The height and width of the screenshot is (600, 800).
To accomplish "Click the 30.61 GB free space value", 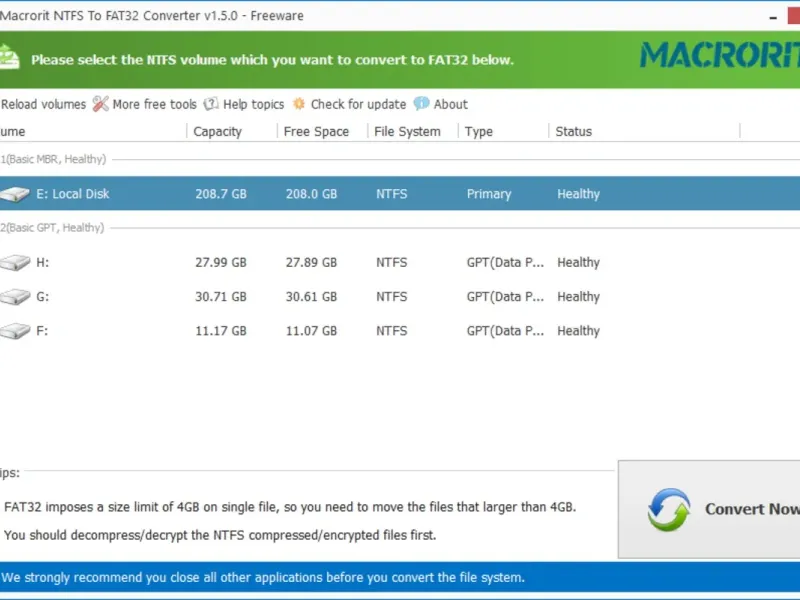I will 311,297.
